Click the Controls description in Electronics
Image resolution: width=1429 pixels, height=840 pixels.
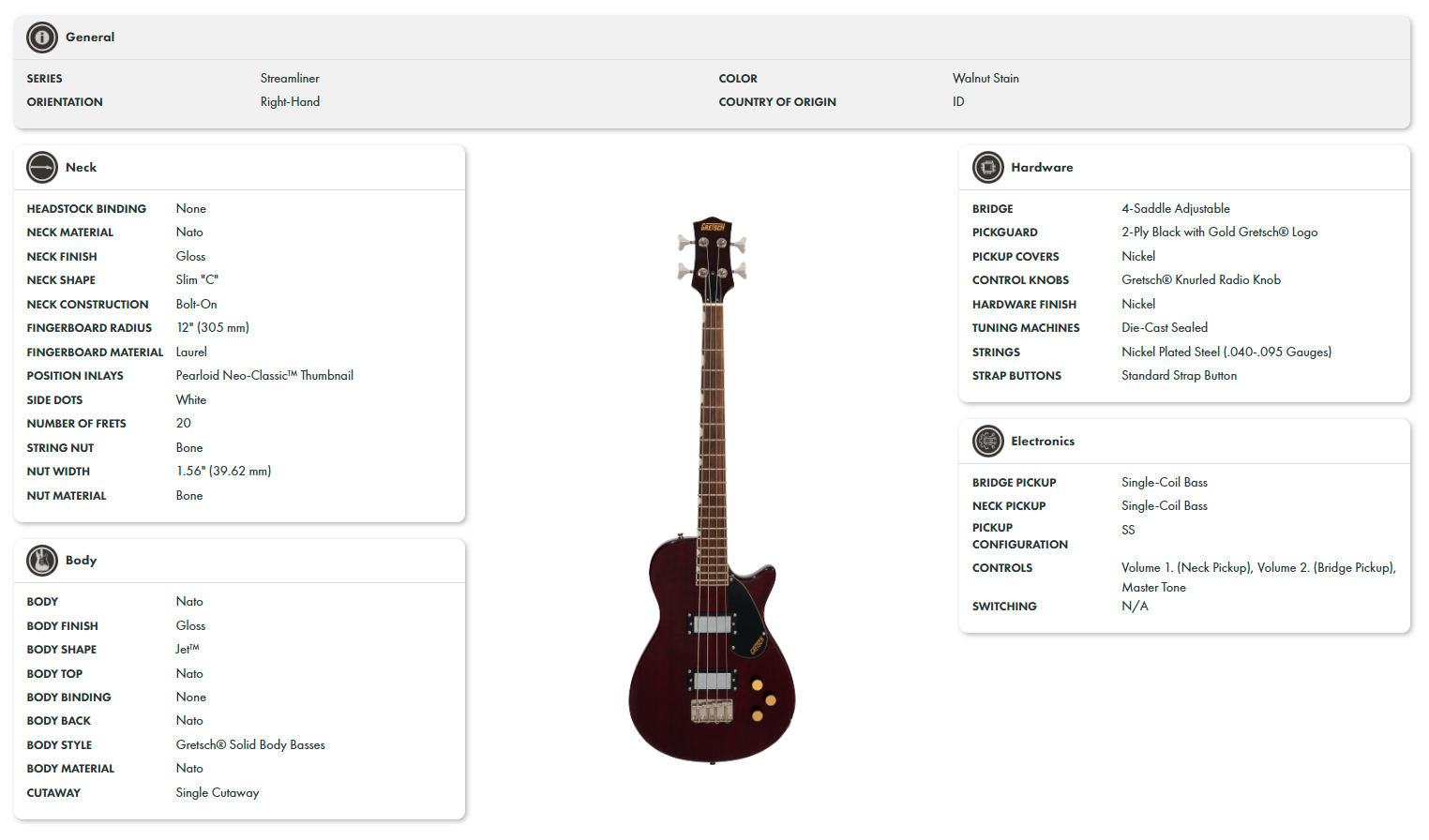pos(1258,577)
